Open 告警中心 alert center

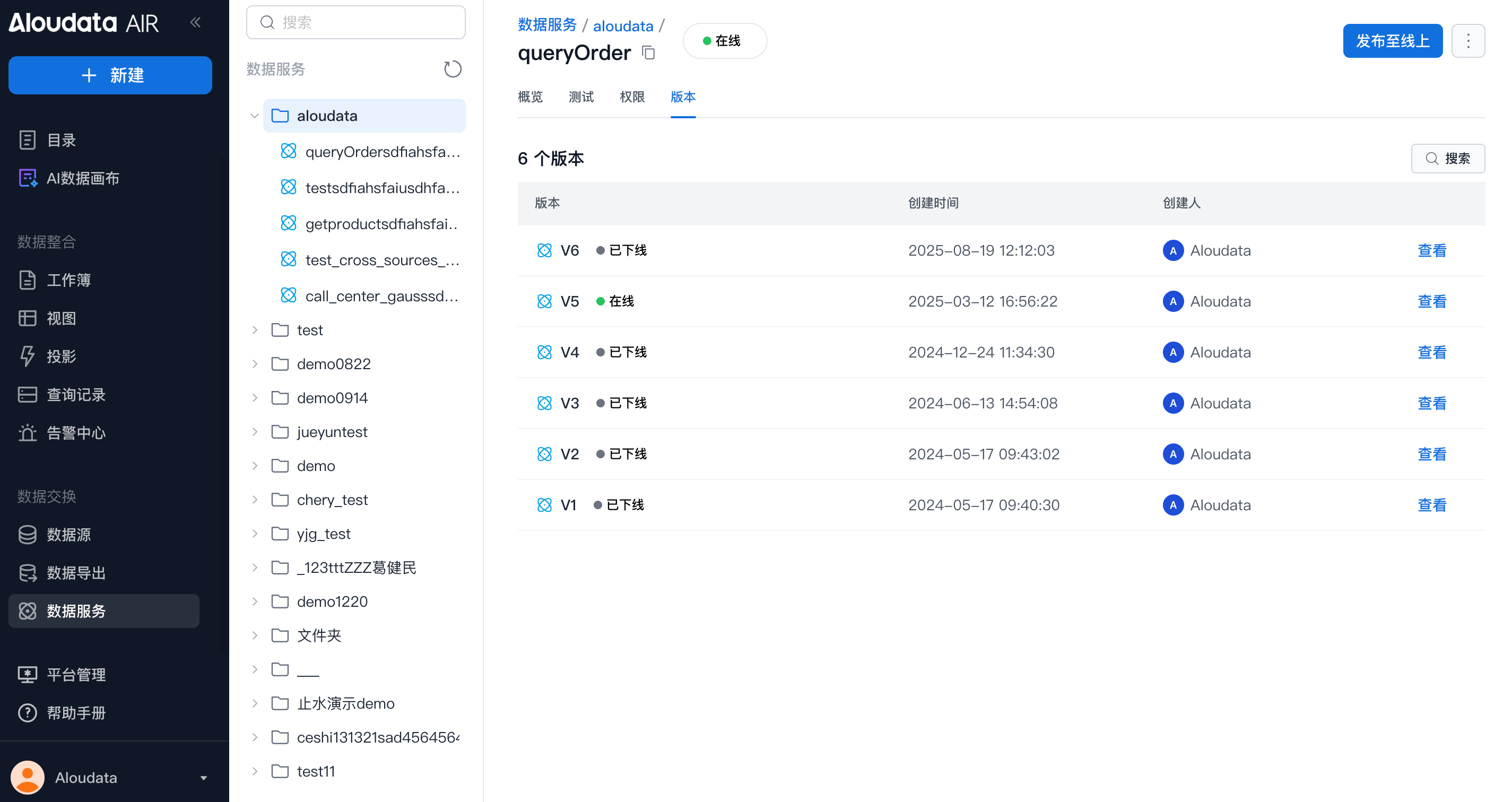76,433
